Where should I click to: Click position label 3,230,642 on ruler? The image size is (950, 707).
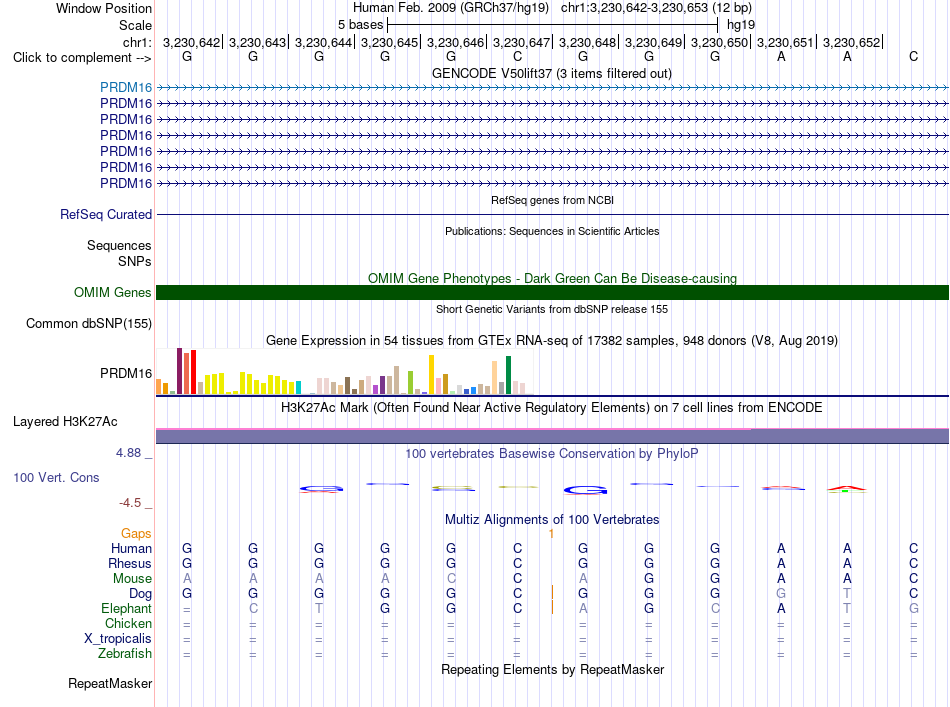191,42
